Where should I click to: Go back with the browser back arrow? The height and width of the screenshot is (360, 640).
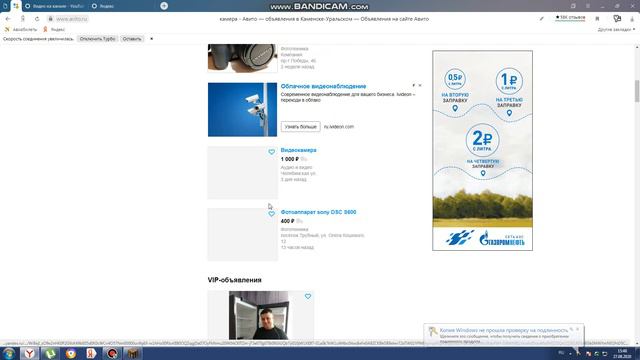tap(8, 19)
